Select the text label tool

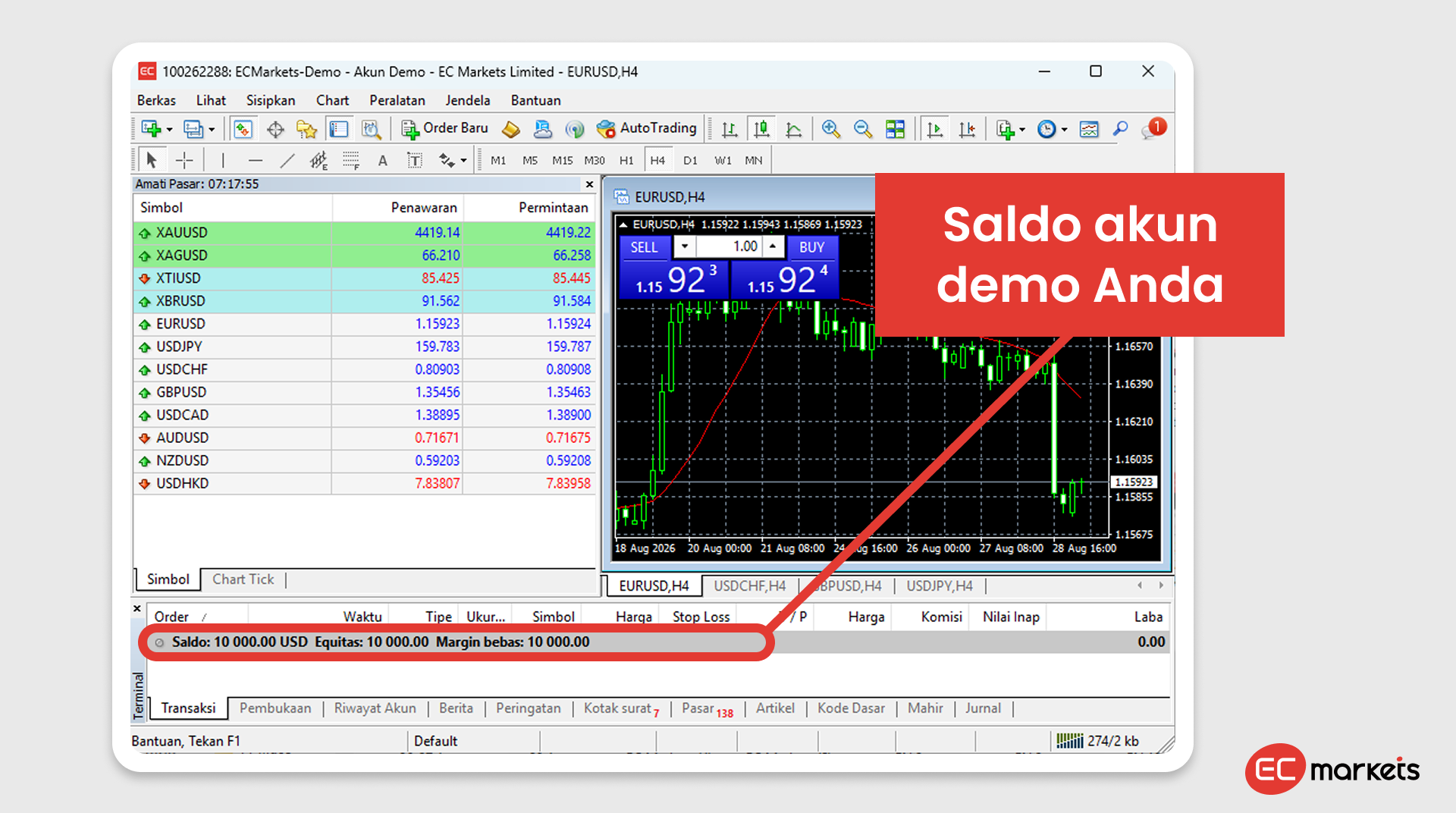pos(415,160)
